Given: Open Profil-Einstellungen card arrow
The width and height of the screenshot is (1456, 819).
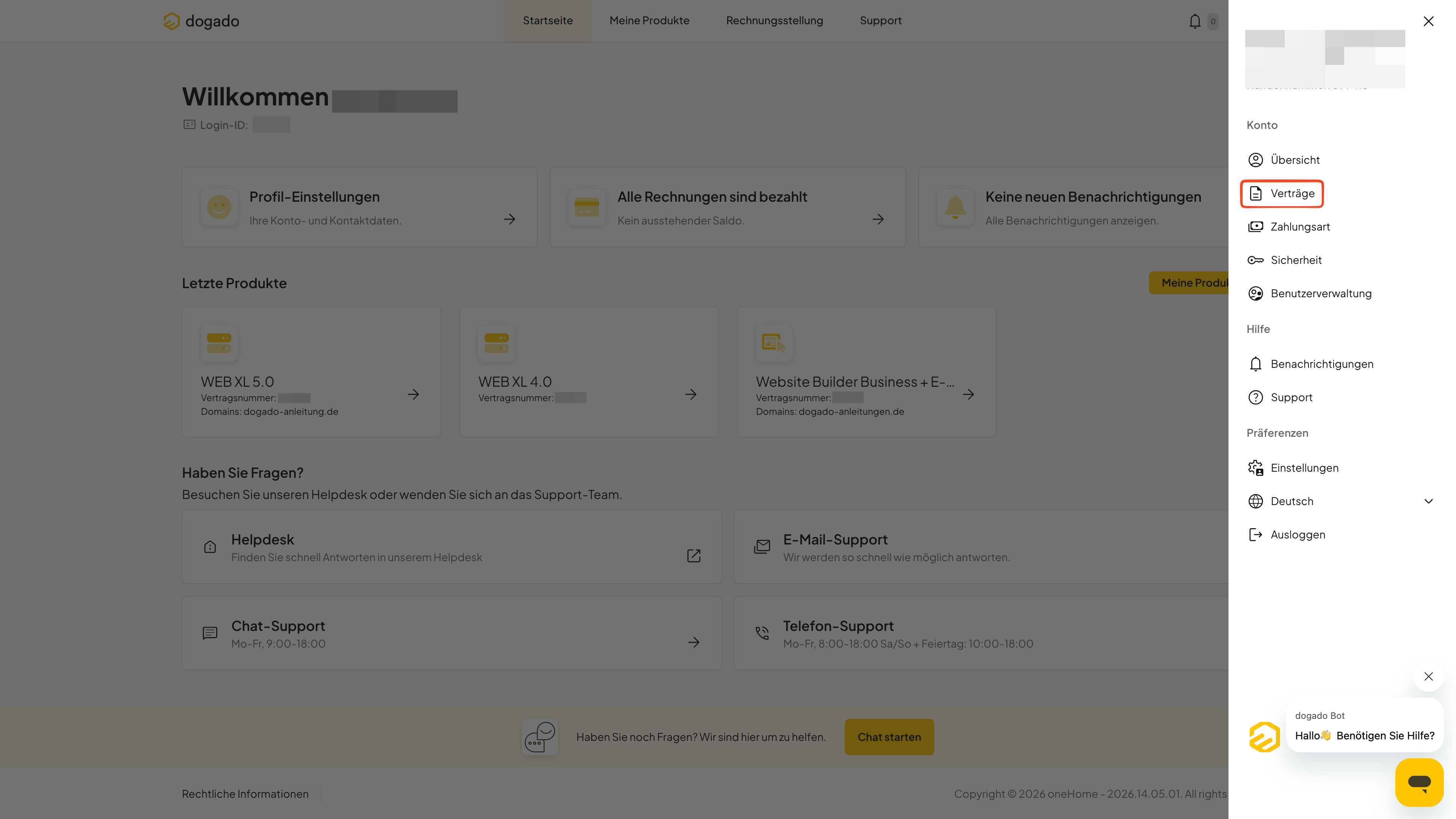Looking at the screenshot, I should pyautogui.click(x=510, y=219).
